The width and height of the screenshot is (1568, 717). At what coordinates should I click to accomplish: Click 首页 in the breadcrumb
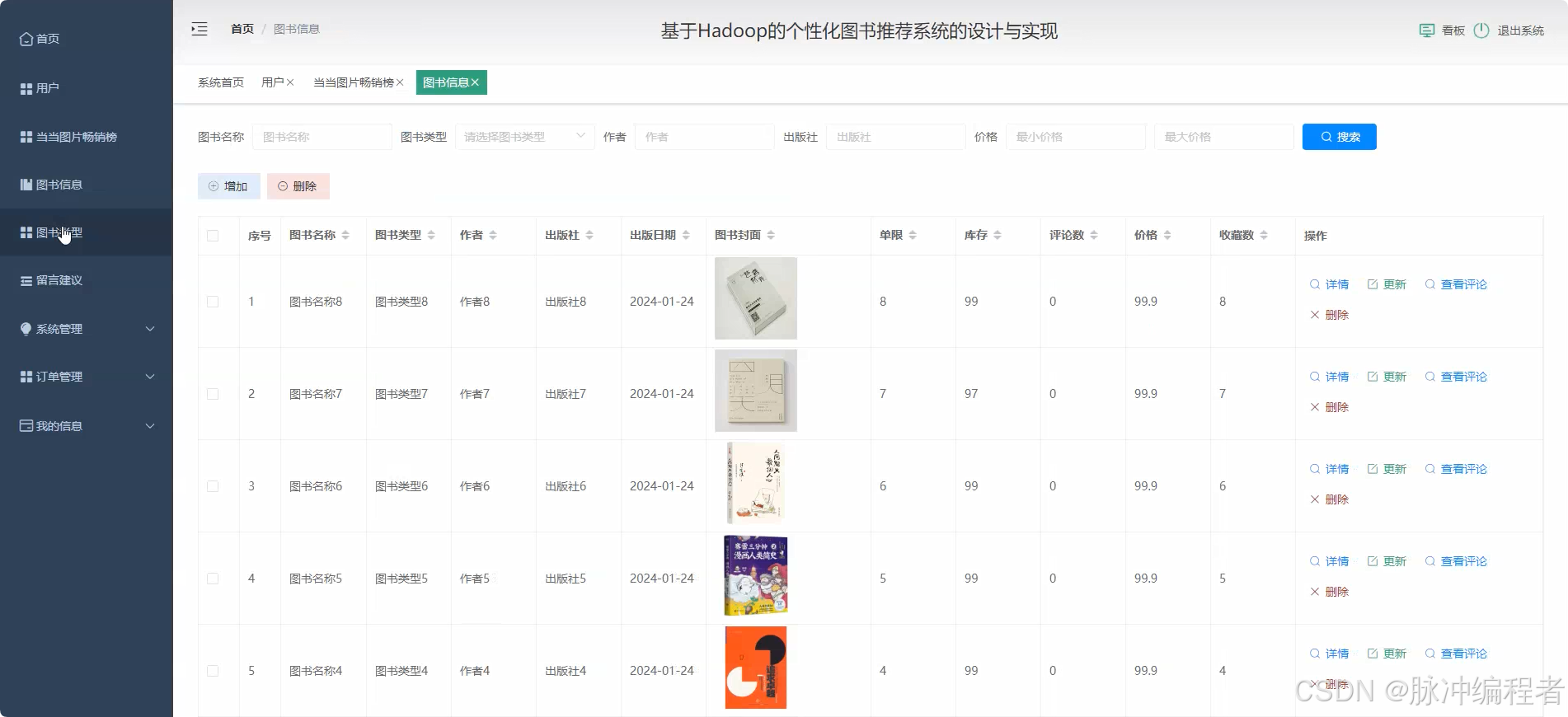(242, 29)
